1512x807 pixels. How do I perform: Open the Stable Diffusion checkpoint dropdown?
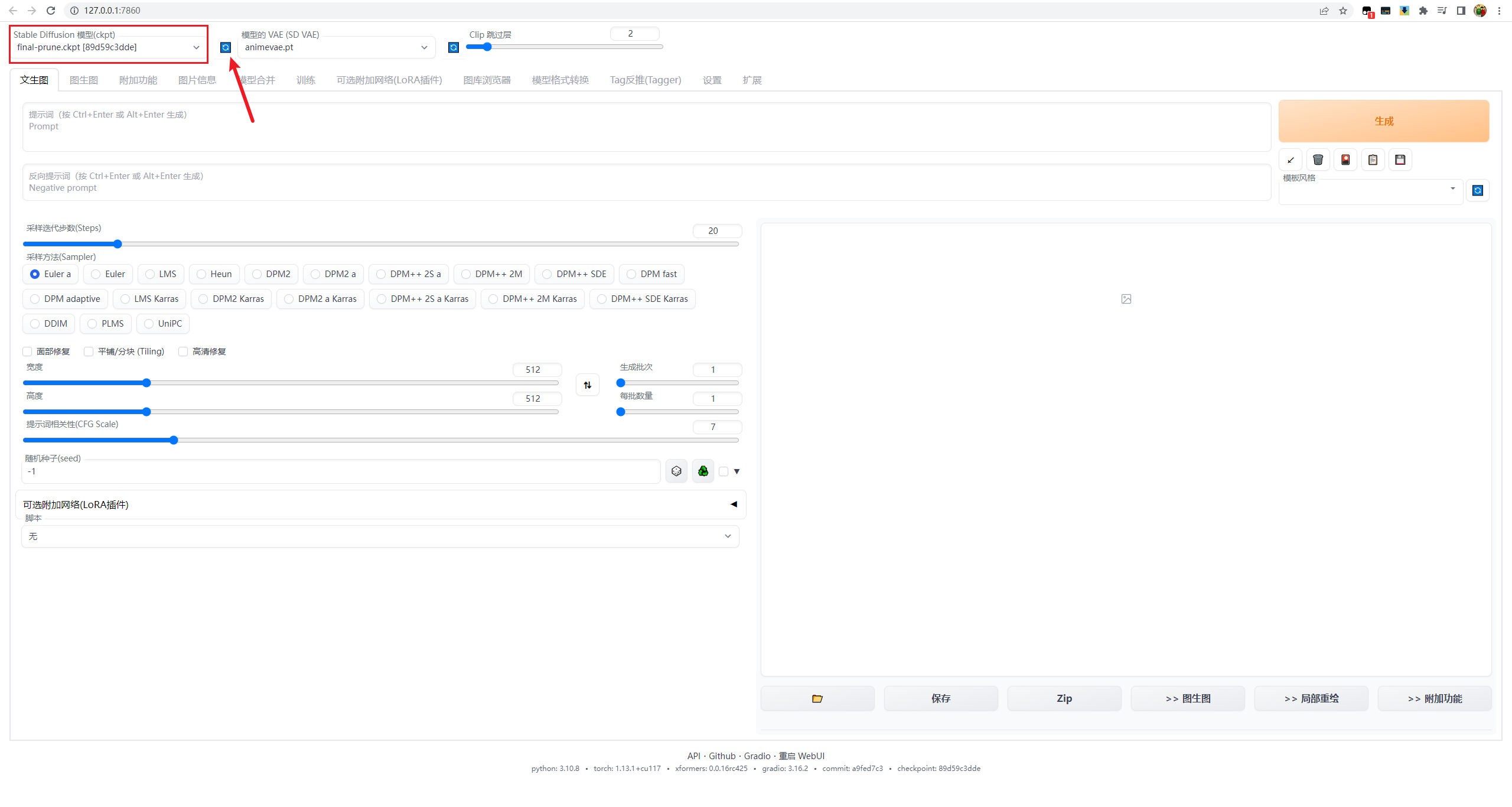109,47
